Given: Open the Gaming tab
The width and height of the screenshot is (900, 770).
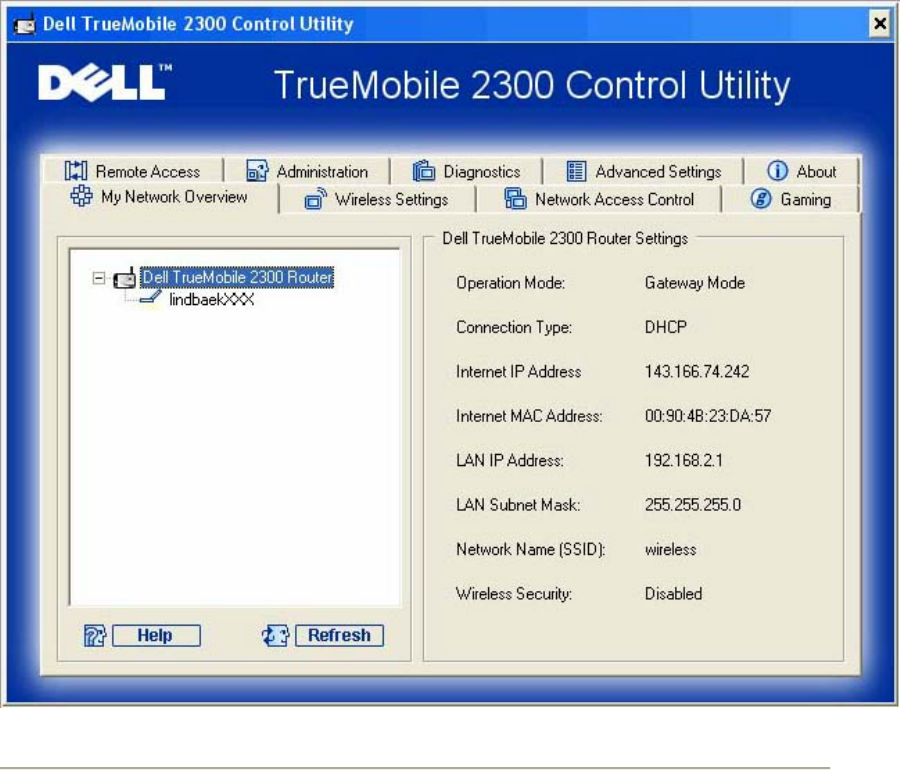Looking at the screenshot, I should pyautogui.click(x=790, y=199).
